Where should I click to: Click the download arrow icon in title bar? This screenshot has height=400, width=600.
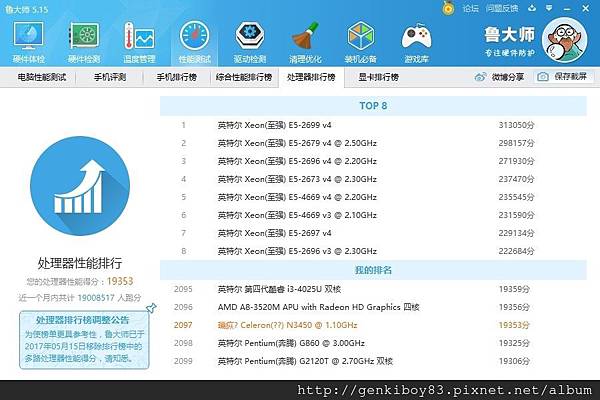point(532,8)
